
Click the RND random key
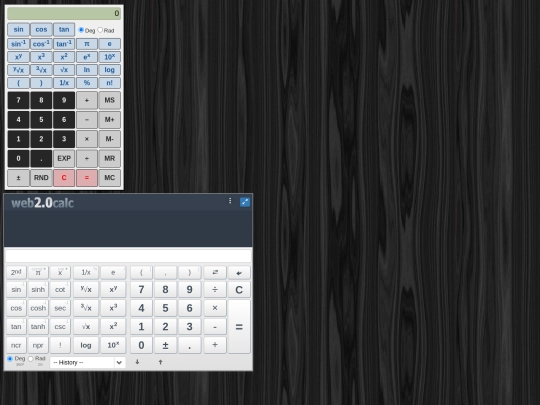[41, 178]
